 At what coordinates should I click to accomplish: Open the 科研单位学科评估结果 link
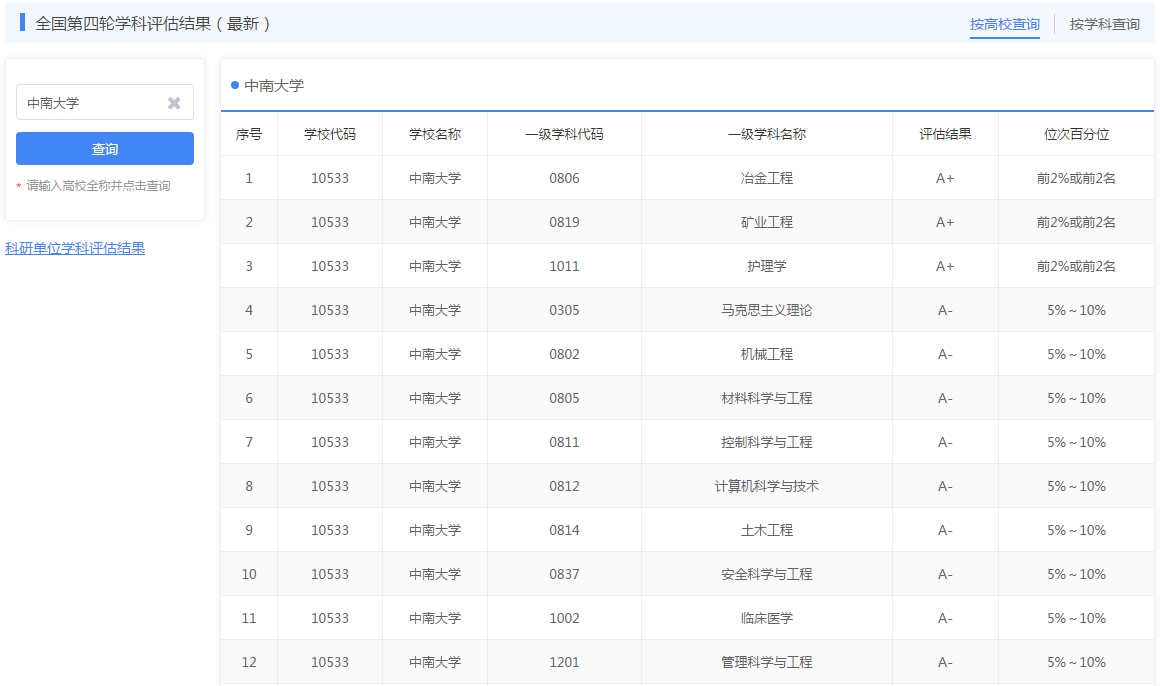[x=76, y=248]
